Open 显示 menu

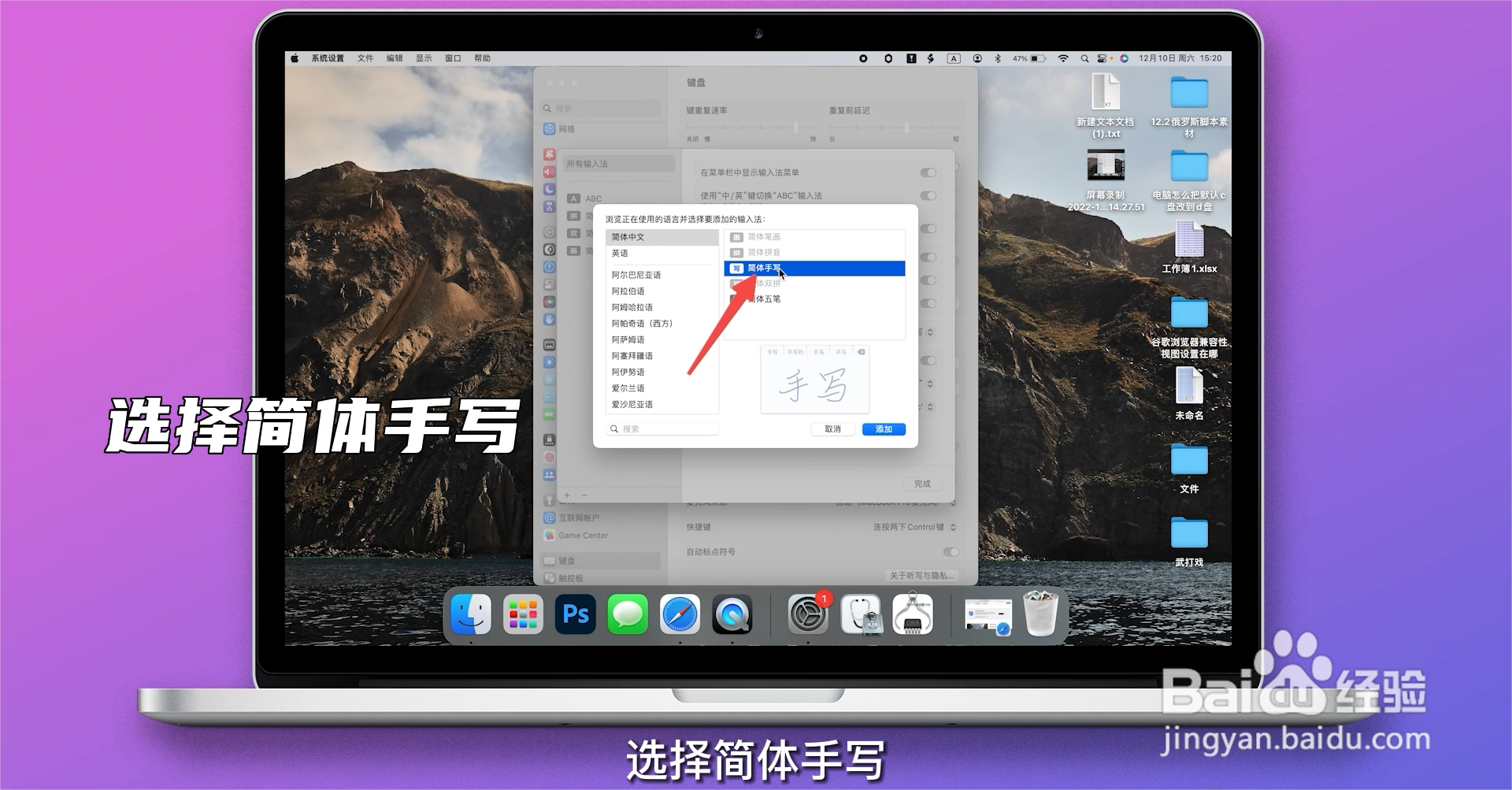[424, 58]
